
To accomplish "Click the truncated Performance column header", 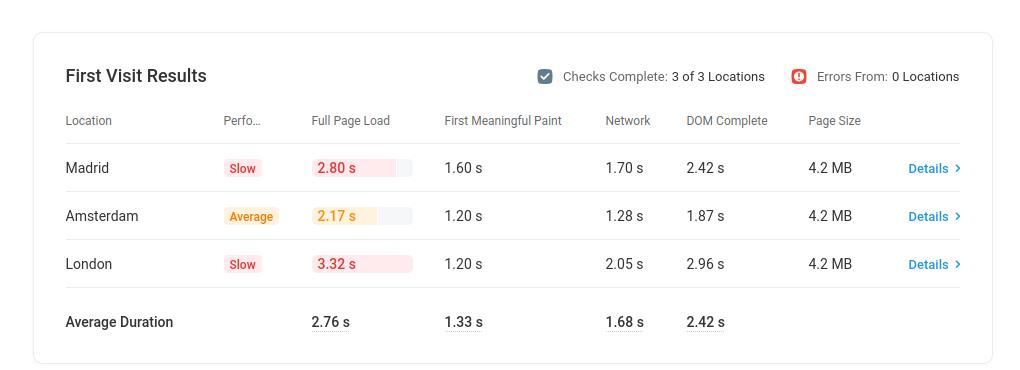I will tap(242, 121).
